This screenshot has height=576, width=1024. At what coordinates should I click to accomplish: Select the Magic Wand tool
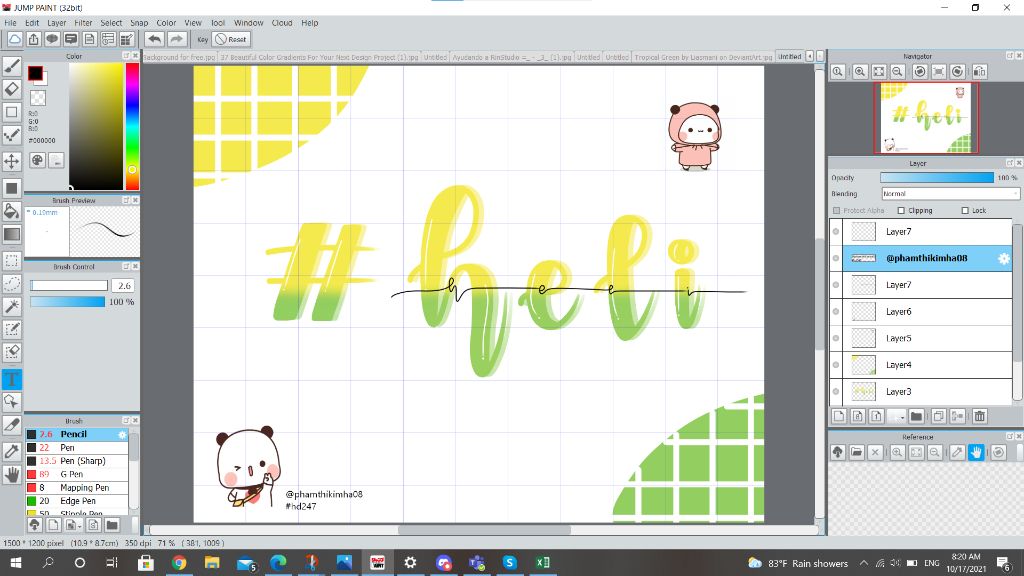coord(12,306)
